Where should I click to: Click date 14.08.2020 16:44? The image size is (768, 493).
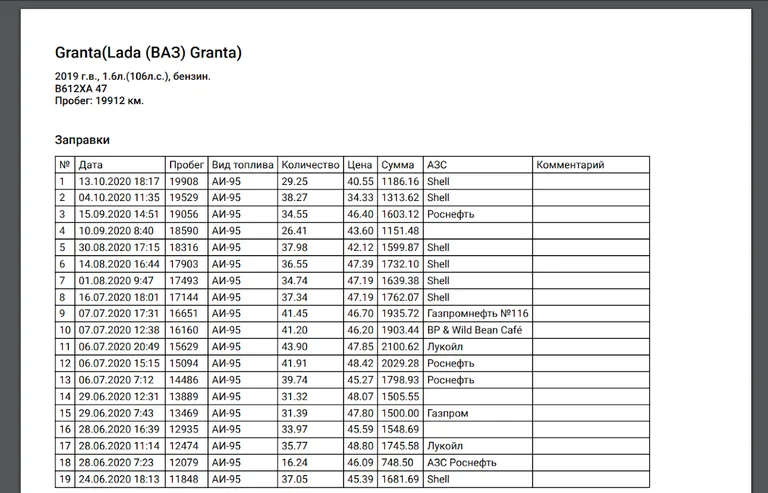119,264
